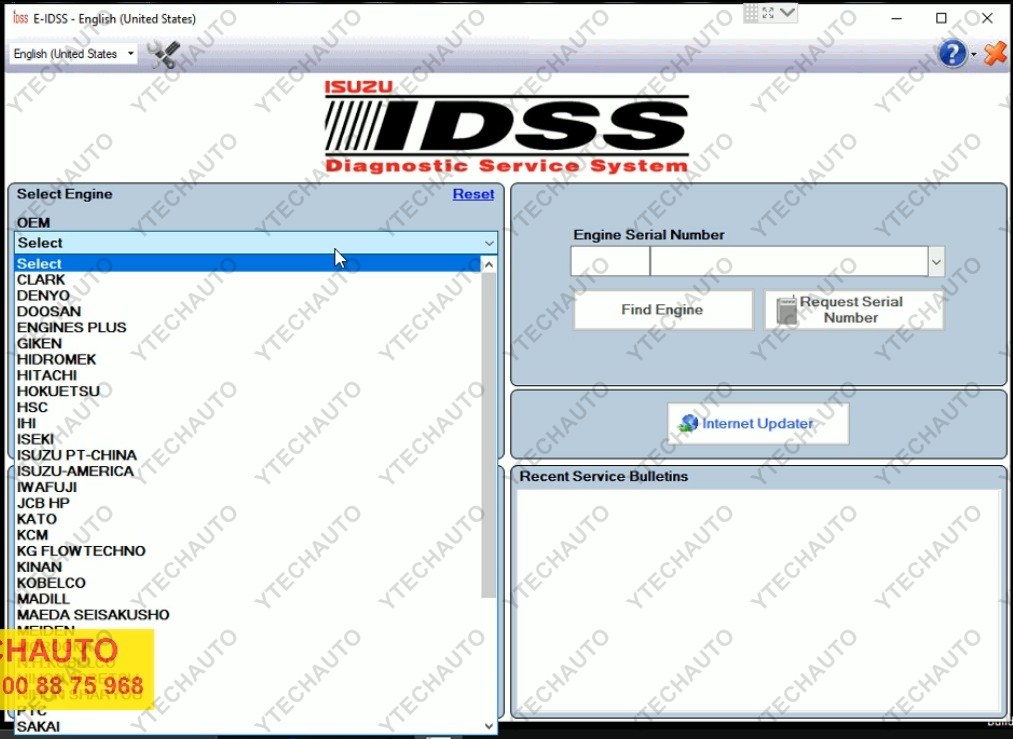This screenshot has width=1013, height=739.
Task: Maximize the E-IDSS window
Action: pos(941,18)
